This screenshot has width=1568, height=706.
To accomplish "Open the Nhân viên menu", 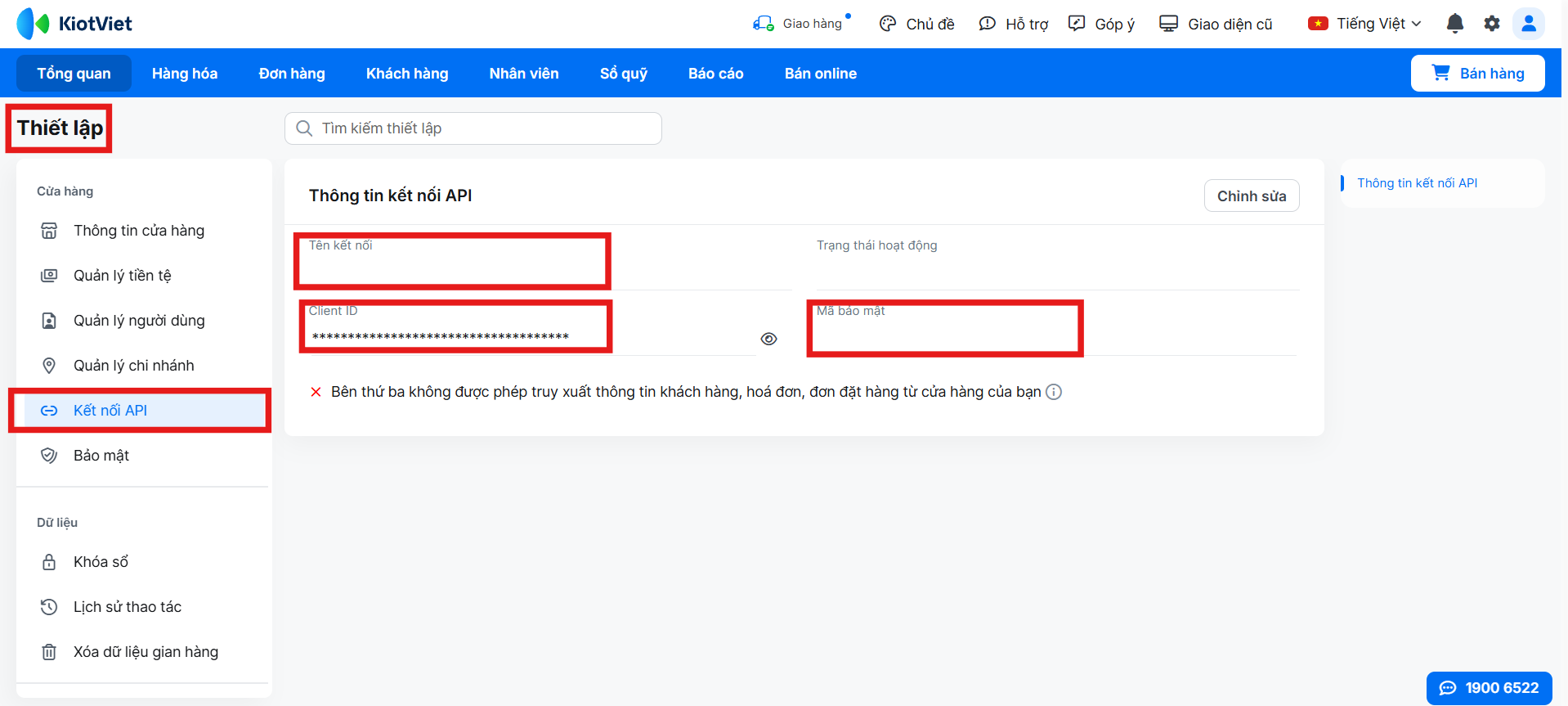I will (524, 74).
